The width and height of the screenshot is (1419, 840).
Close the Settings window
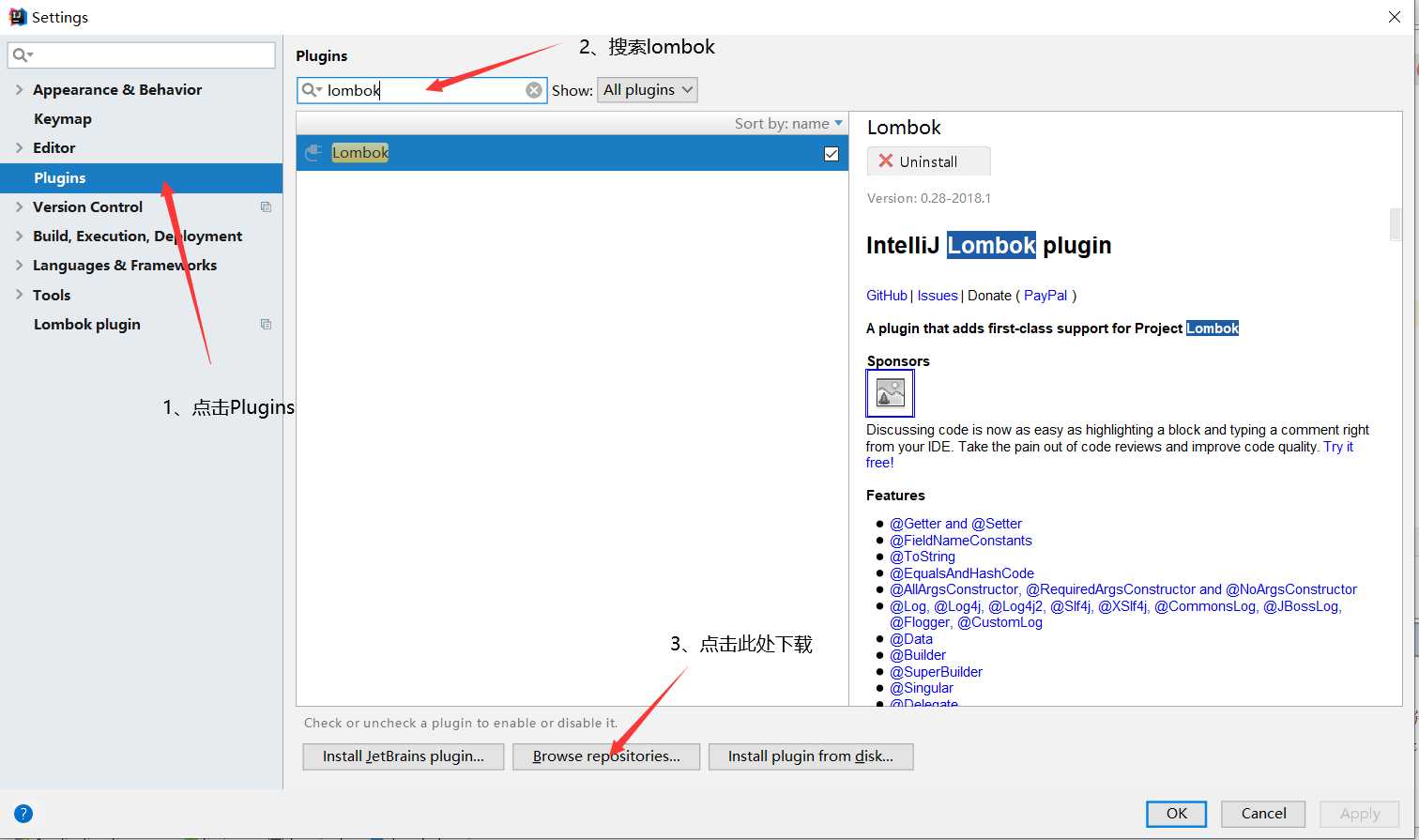[1395, 17]
